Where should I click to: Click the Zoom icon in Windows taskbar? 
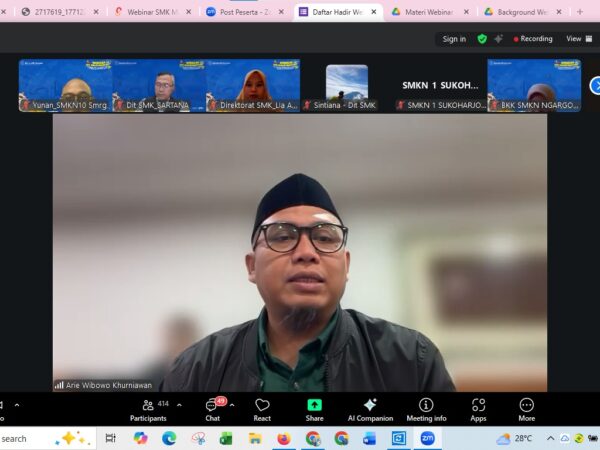point(427,438)
